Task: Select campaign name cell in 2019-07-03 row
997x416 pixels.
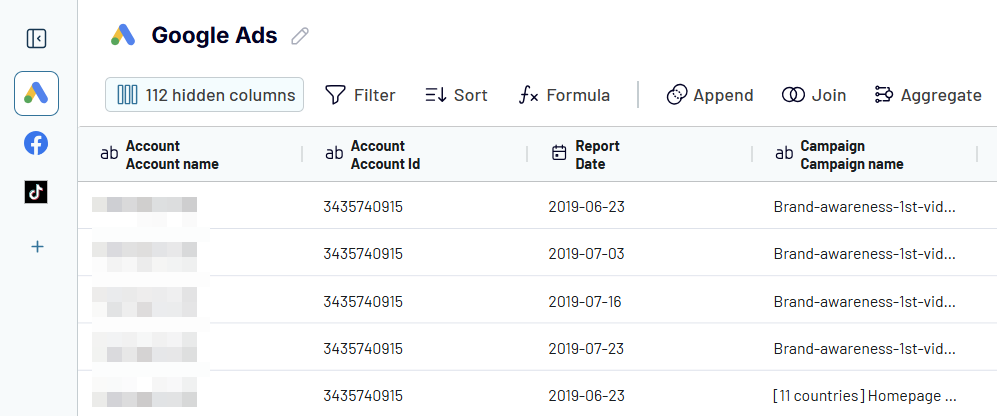Action: [865, 254]
